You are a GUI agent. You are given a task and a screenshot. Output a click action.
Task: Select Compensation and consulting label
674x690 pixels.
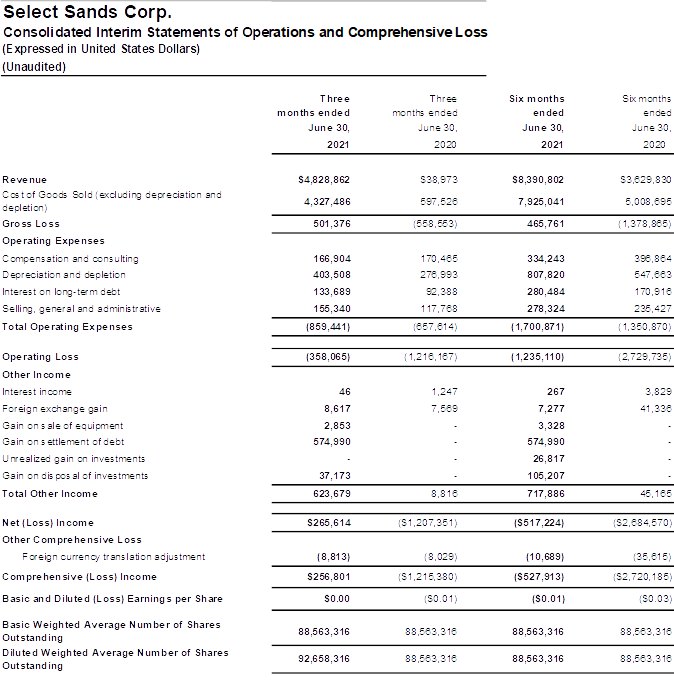[70, 259]
